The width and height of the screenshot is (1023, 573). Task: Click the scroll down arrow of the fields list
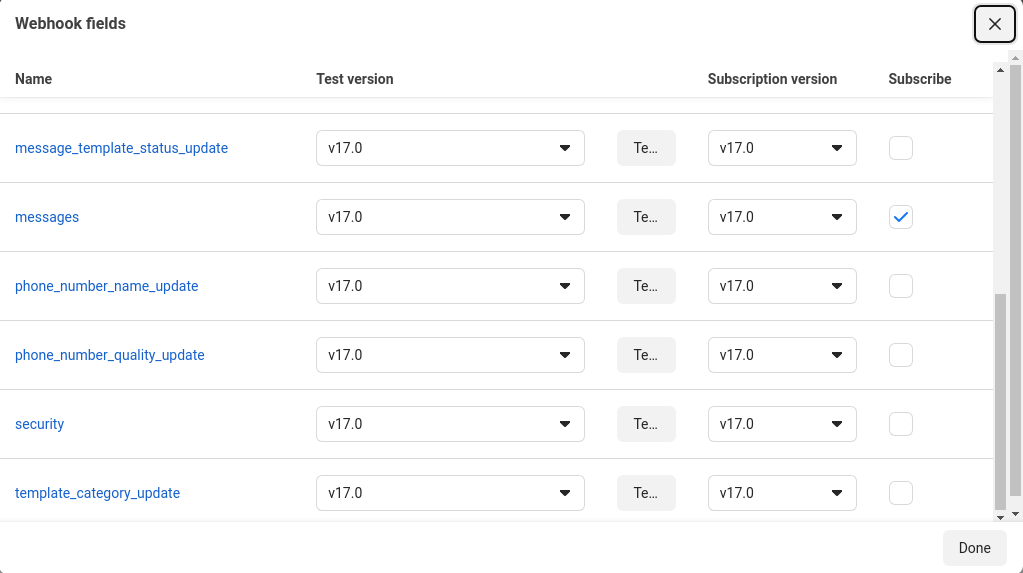tap(1000, 517)
